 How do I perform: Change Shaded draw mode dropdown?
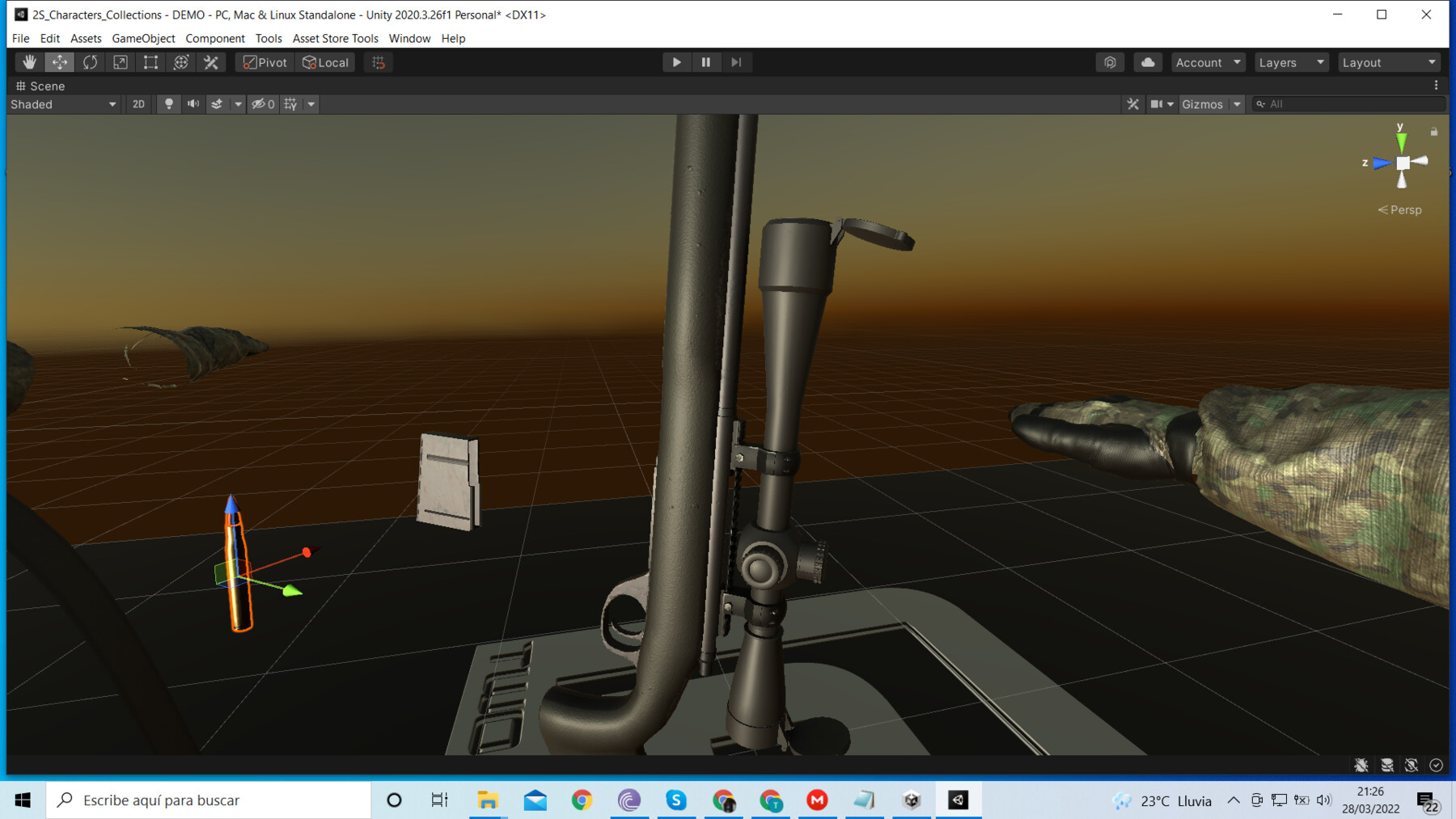(63, 104)
